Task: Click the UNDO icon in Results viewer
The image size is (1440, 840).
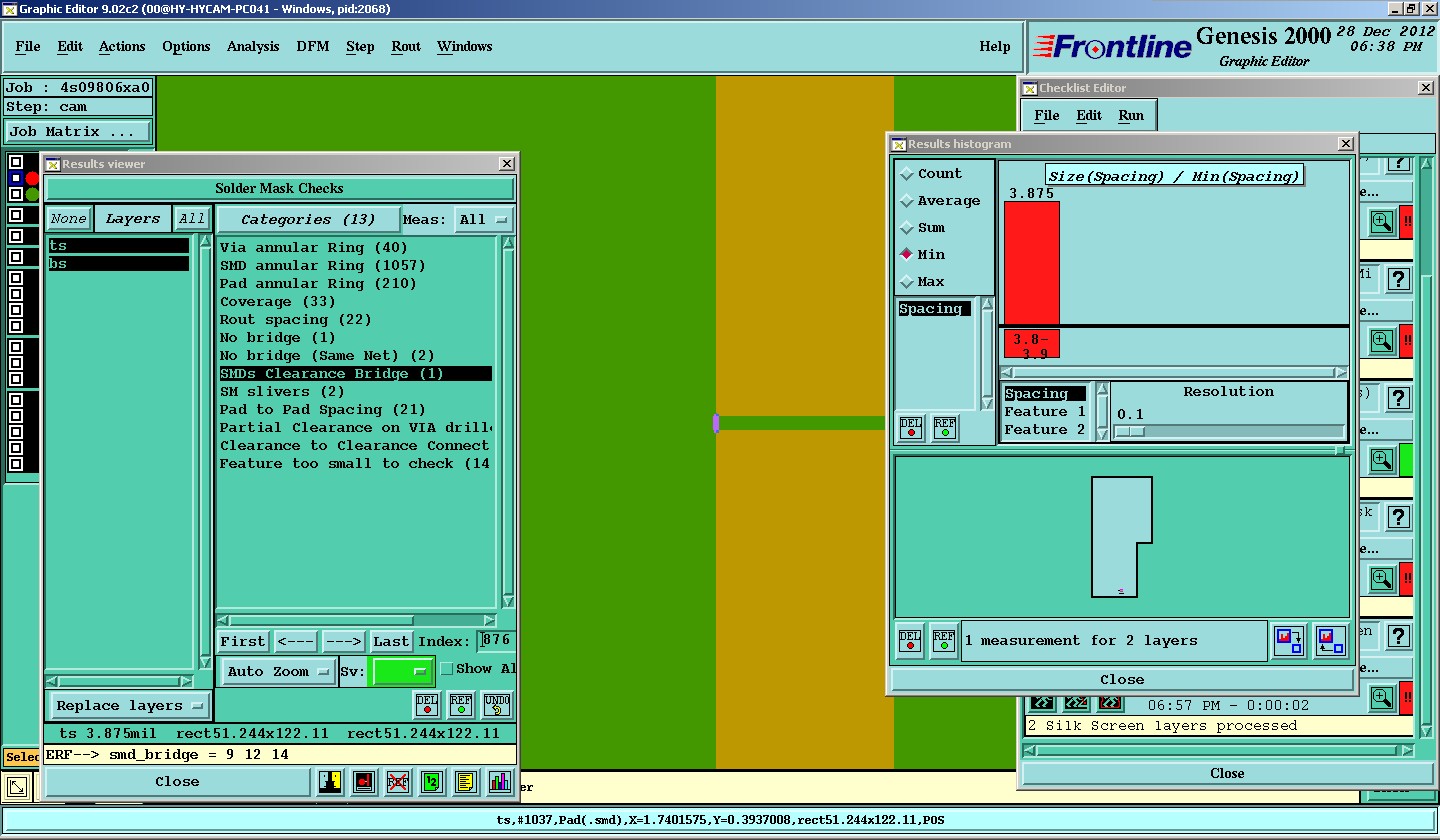Action: tap(496, 705)
